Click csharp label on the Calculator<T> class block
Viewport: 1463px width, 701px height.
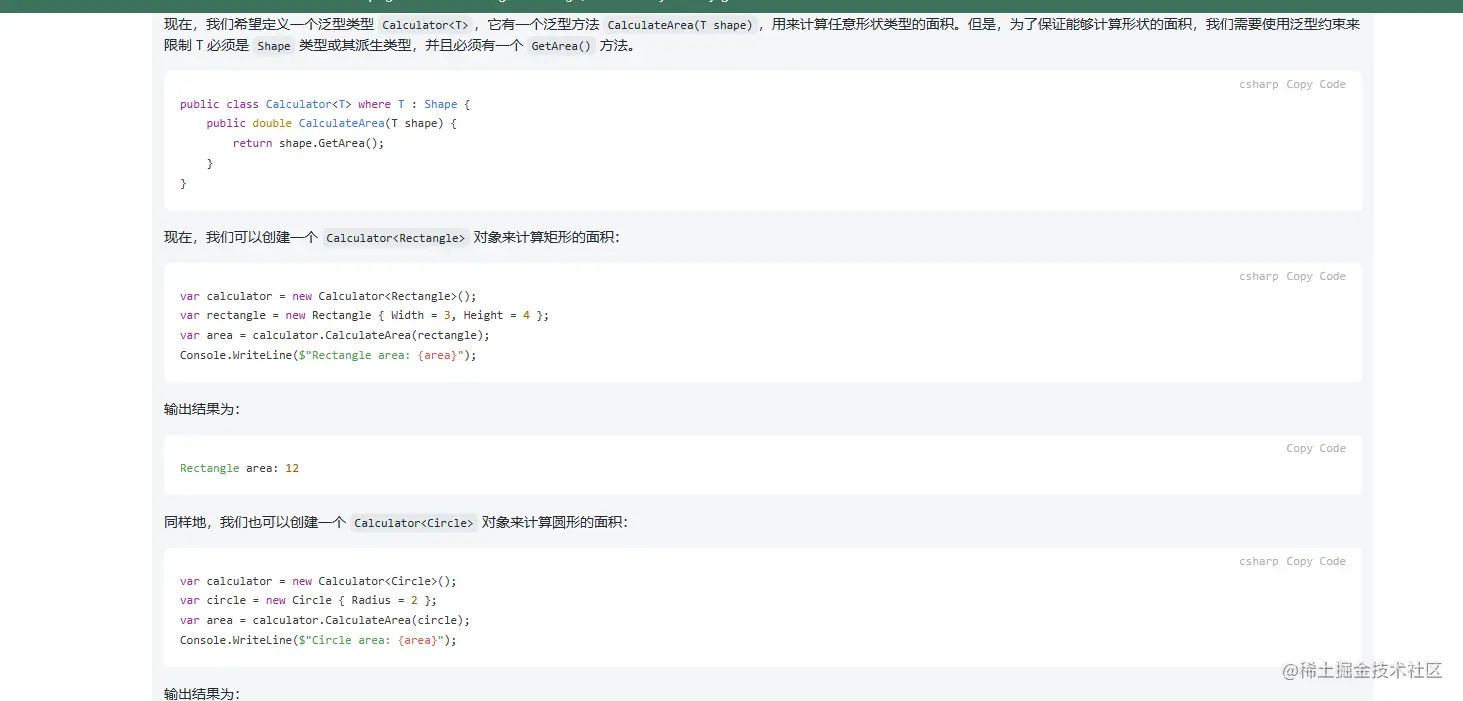(x=1258, y=84)
